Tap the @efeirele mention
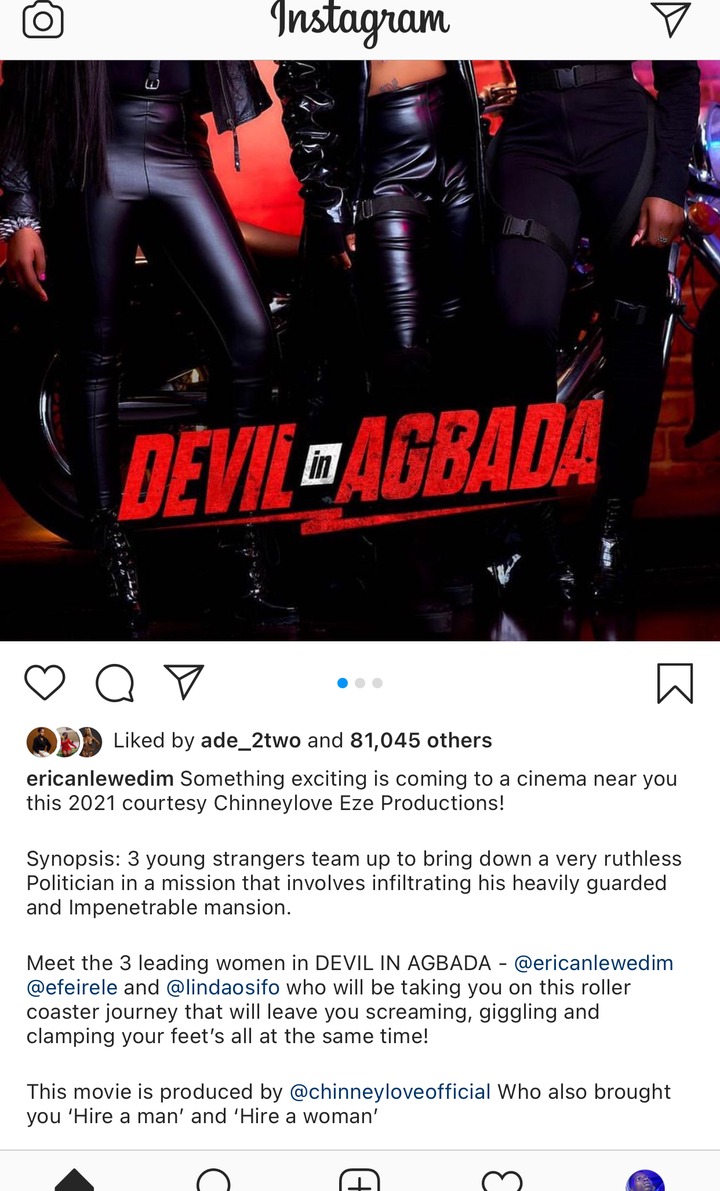Image resolution: width=720 pixels, height=1191 pixels. (72, 987)
